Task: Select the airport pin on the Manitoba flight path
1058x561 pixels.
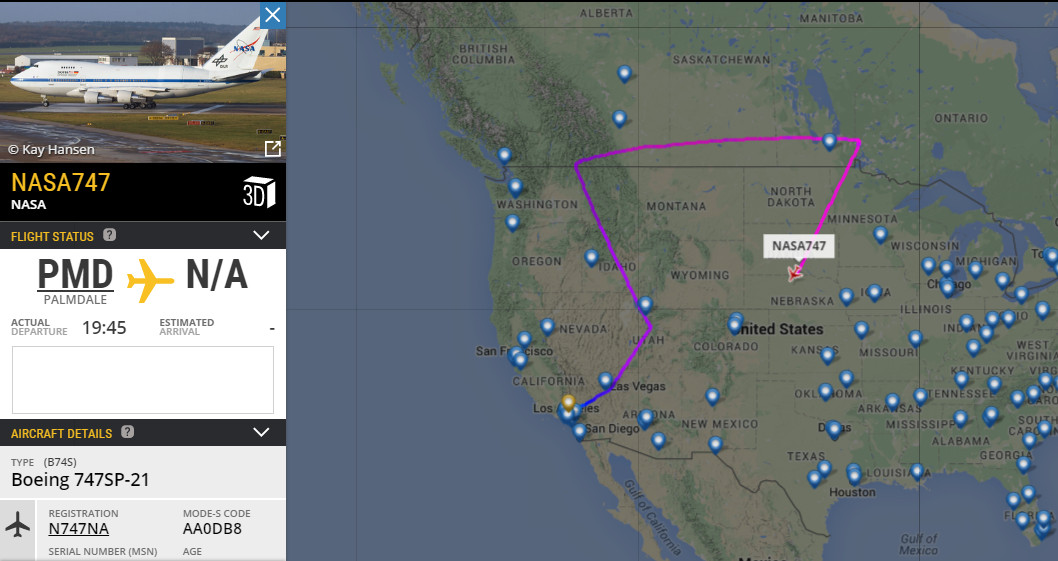Action: tap(829, 141)
